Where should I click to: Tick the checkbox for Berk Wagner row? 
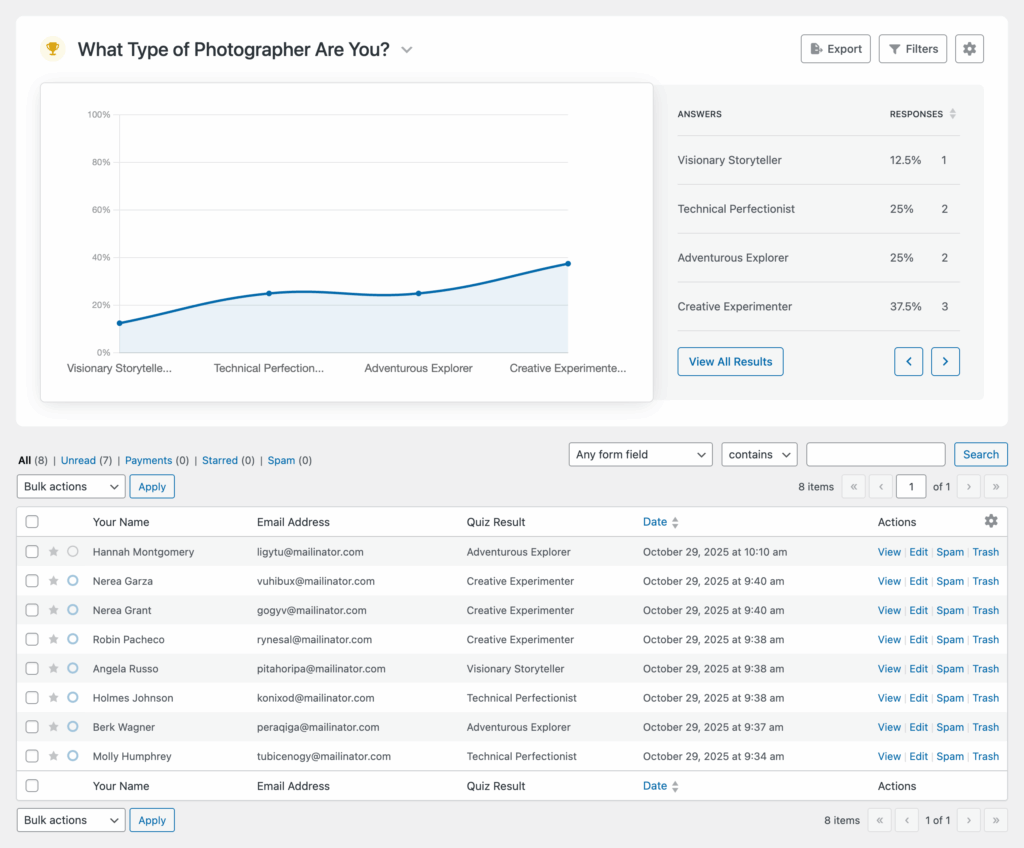pyautogui.click(x=32, y=727)
